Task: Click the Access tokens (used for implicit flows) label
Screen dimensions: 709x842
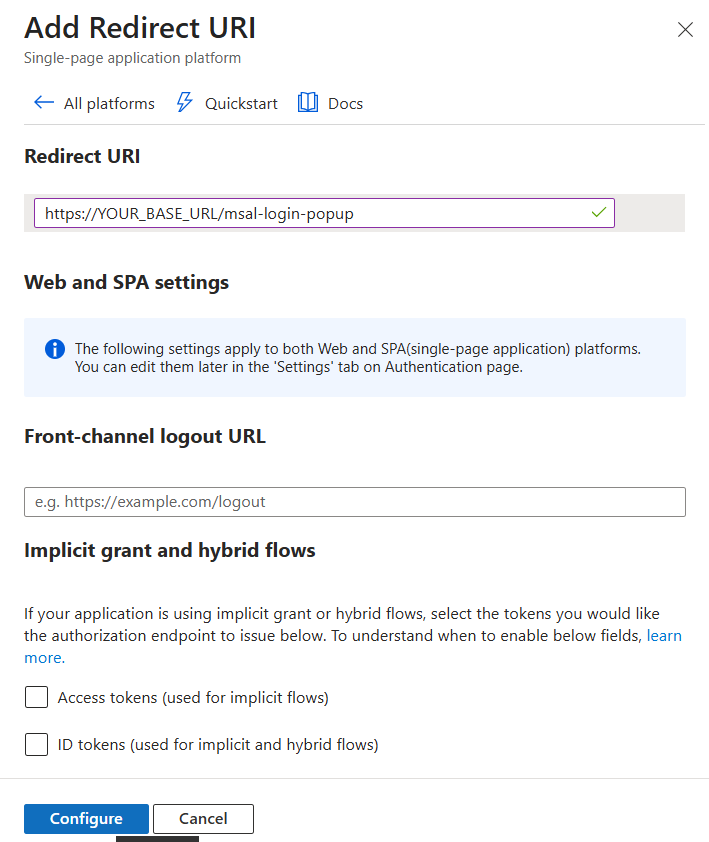Action: [193, 697]
